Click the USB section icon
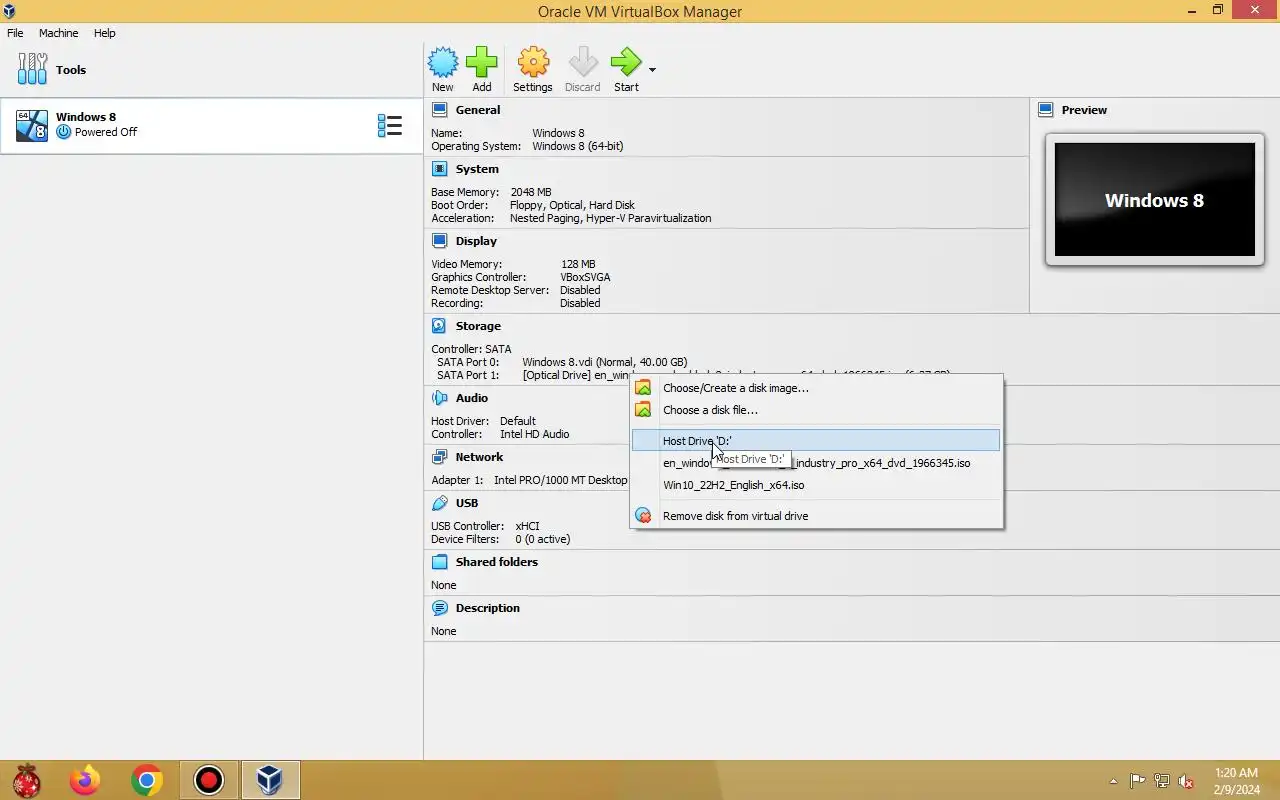This screenshot has height=800, width=1280. (x=439, y=503)
